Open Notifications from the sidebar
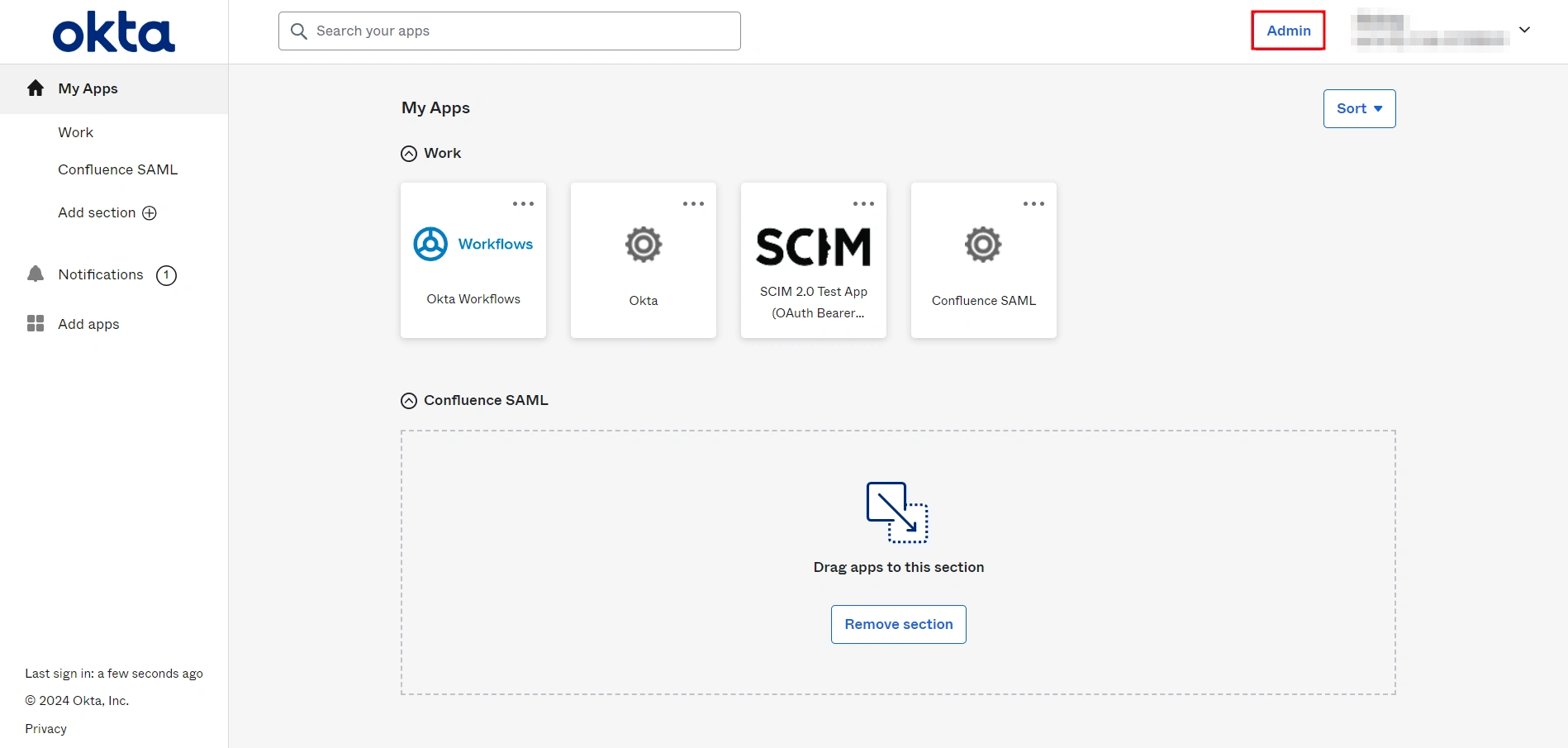Screen dimensions: 1568x748 (x=101, y=274)
